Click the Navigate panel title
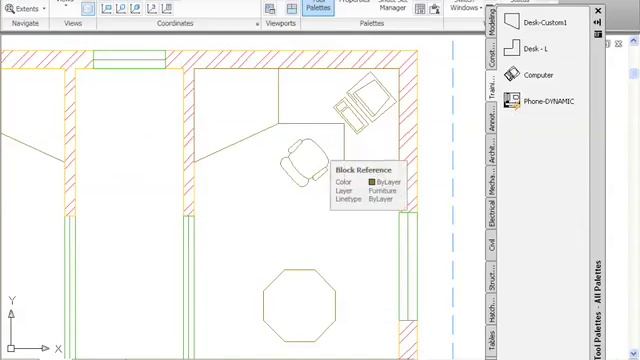Screen dimensions: 640x360 (25, 23)
